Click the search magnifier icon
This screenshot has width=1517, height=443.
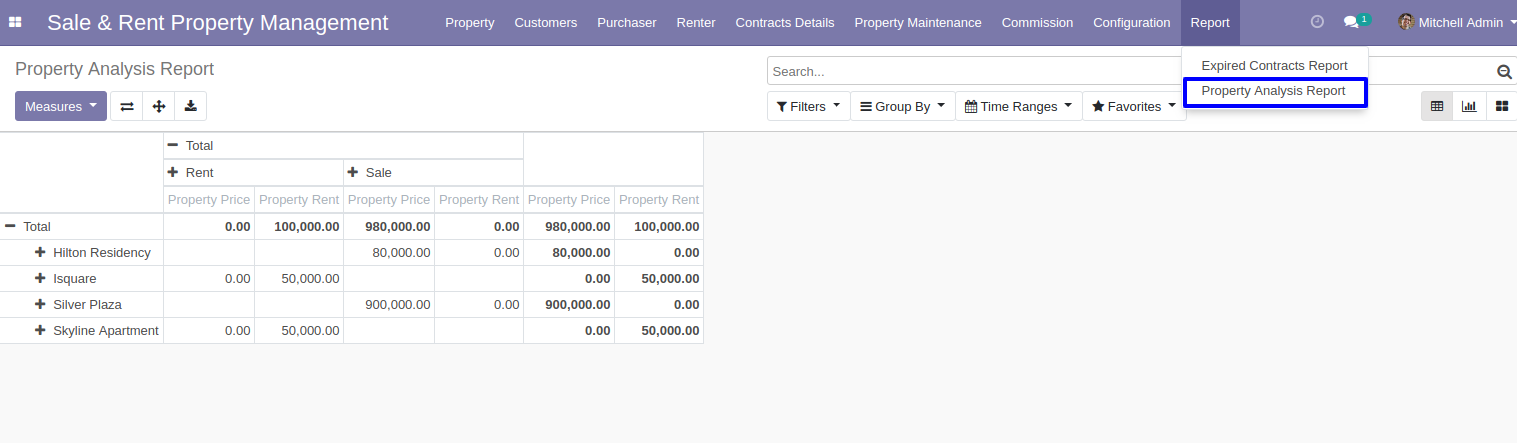1504,72
